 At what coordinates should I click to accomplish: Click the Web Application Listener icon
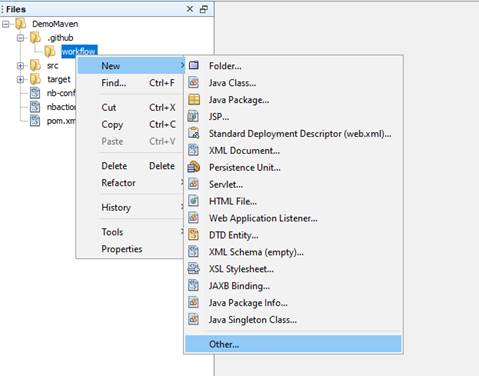coord(194,218)
